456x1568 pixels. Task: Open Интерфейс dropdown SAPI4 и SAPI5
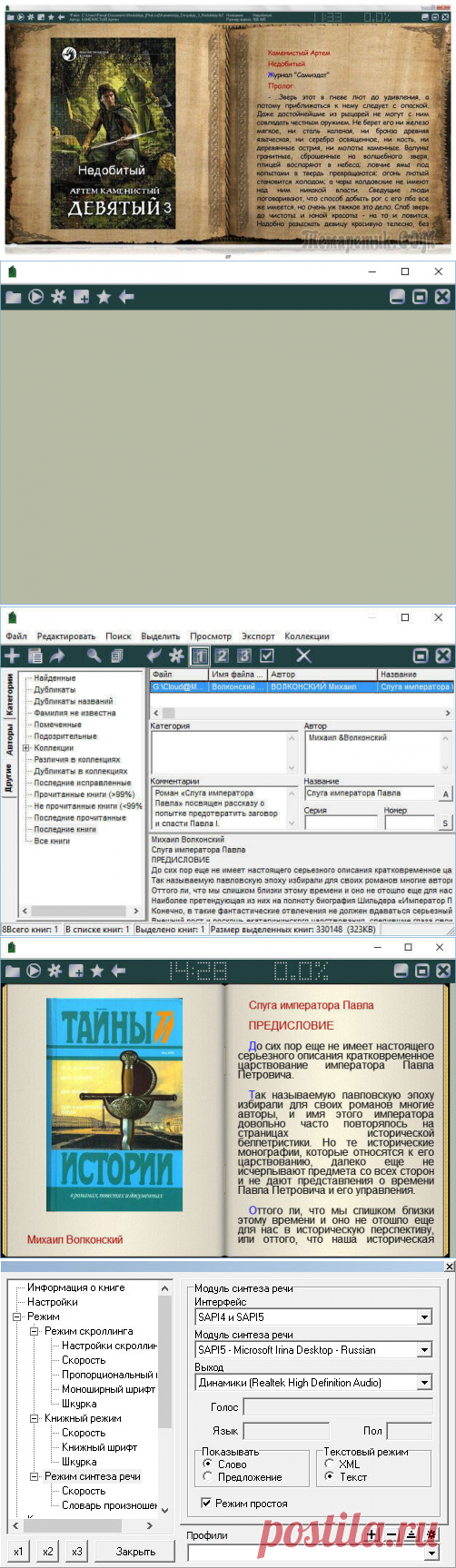(x=424, y=1317)
